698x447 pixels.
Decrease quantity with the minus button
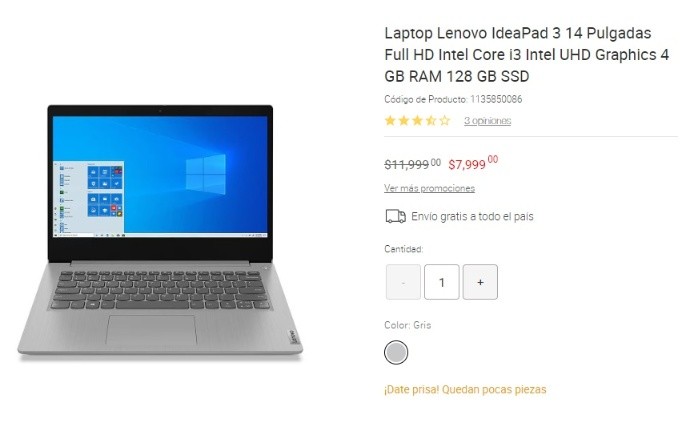pos(403,282)
